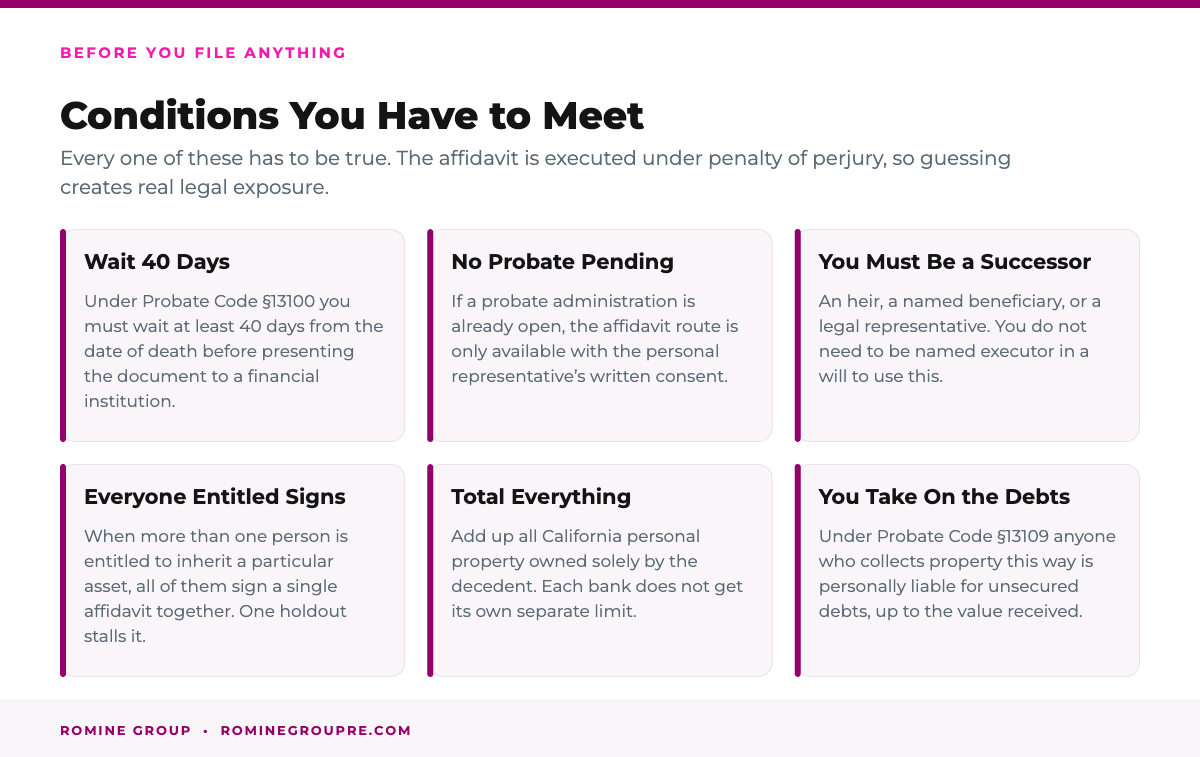Click the ROMINE GROUP footer text
The width and height of the screenshot is (1200, 757).
(126, 731)
